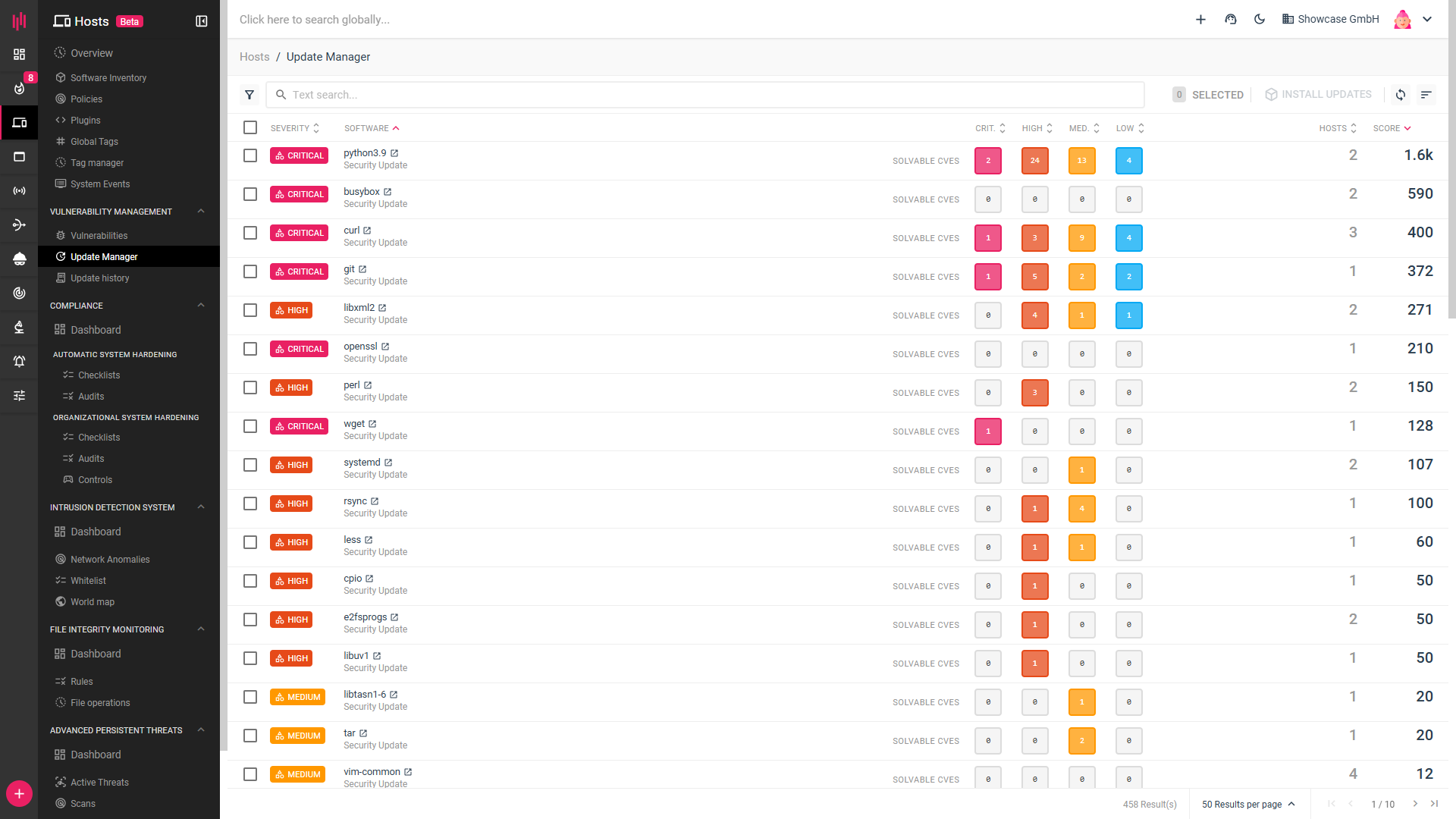Check the busybox row checkbox
1456x819 pixels.
pyautogui.click(x=250, y=194)
